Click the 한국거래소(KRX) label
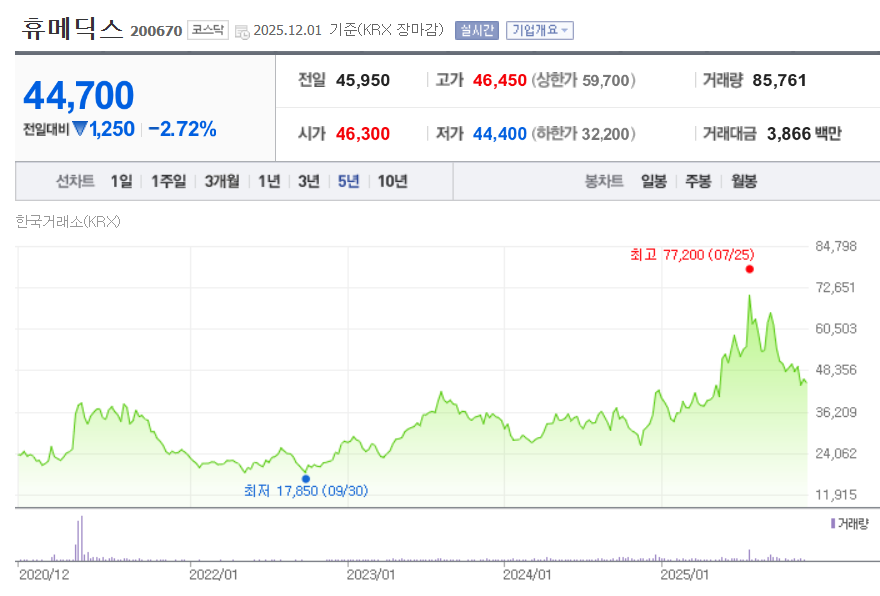The height and width of the screenshot is (596, 880). tap(68, 222)
